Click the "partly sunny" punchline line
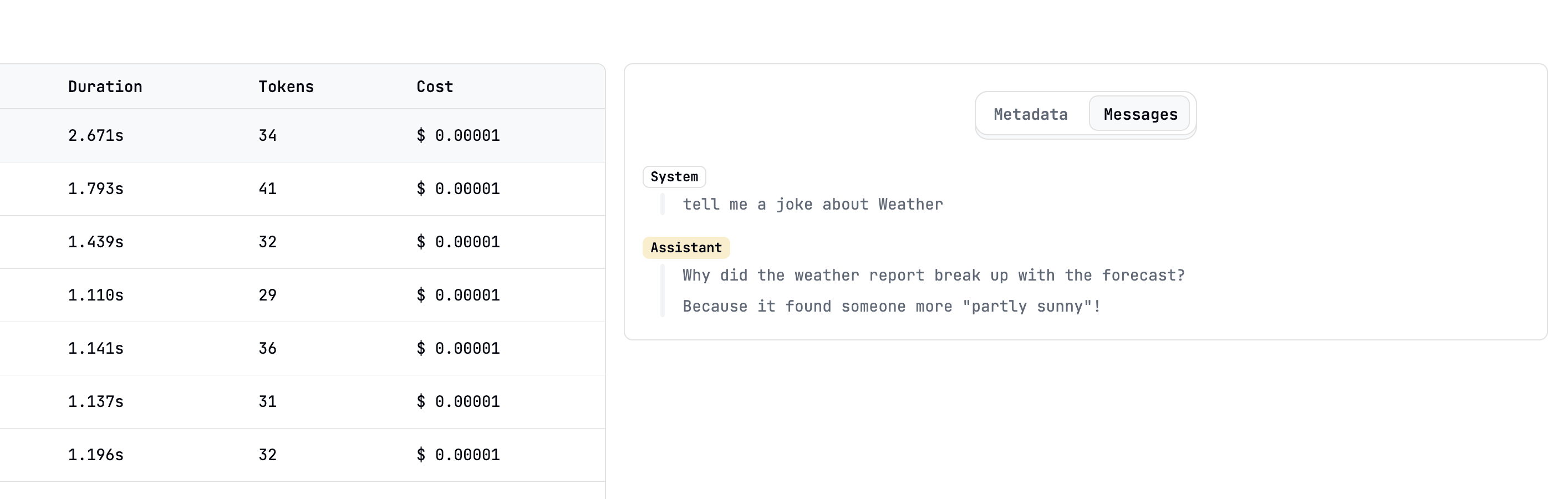The image size is (1568, 499). [x=891, y=307]
